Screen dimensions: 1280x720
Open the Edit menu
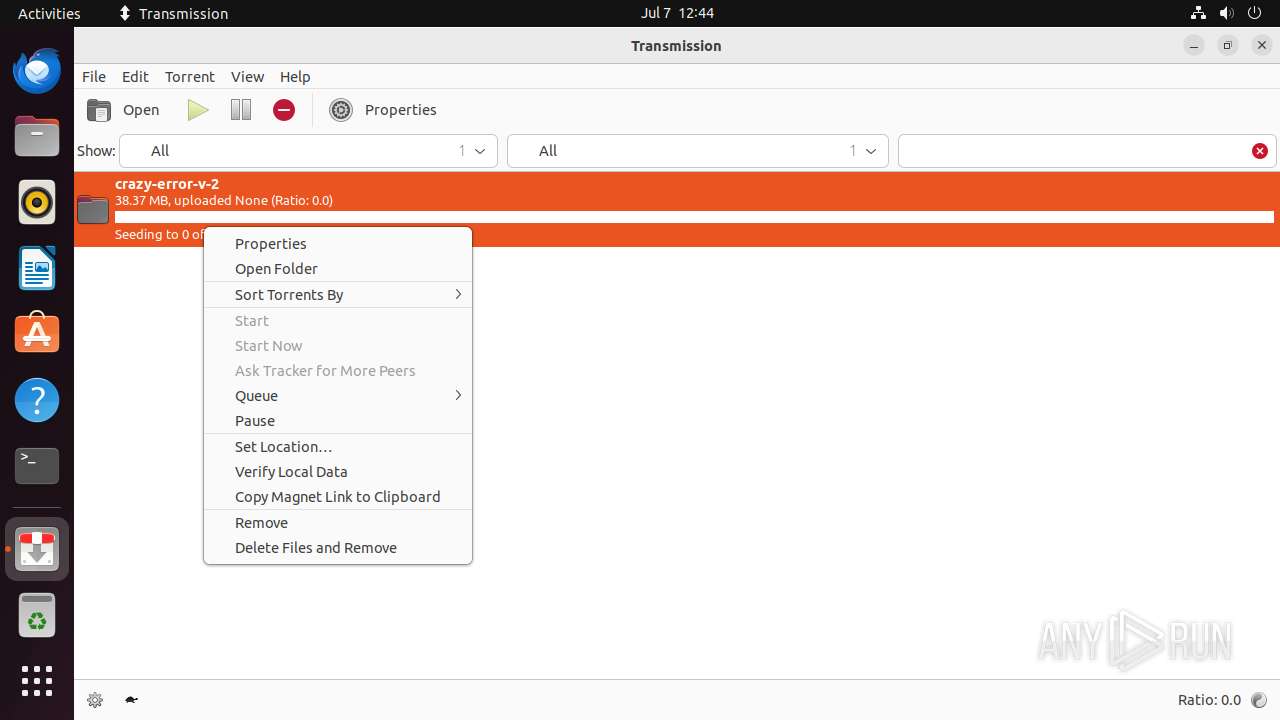click(135, 77)
